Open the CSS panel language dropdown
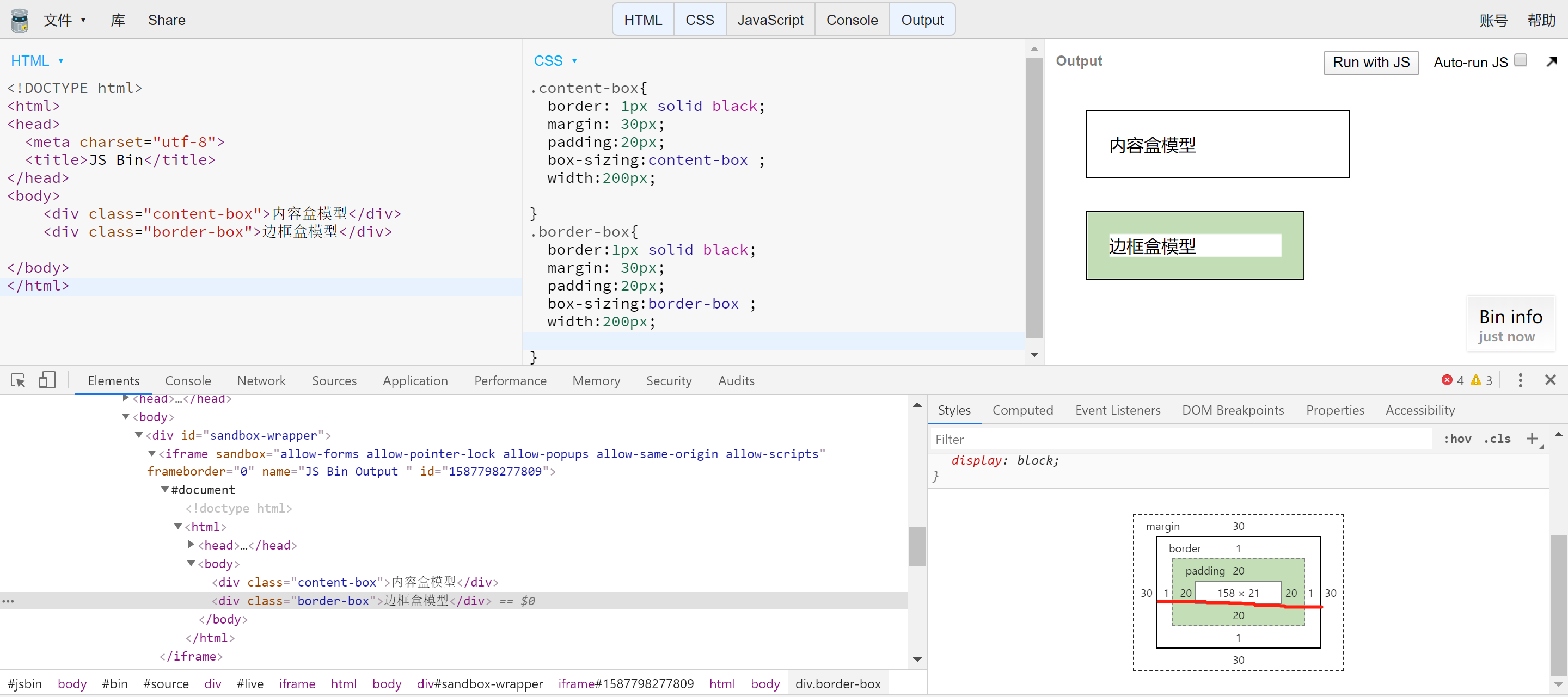The image size is (1568, 697). 555,61
